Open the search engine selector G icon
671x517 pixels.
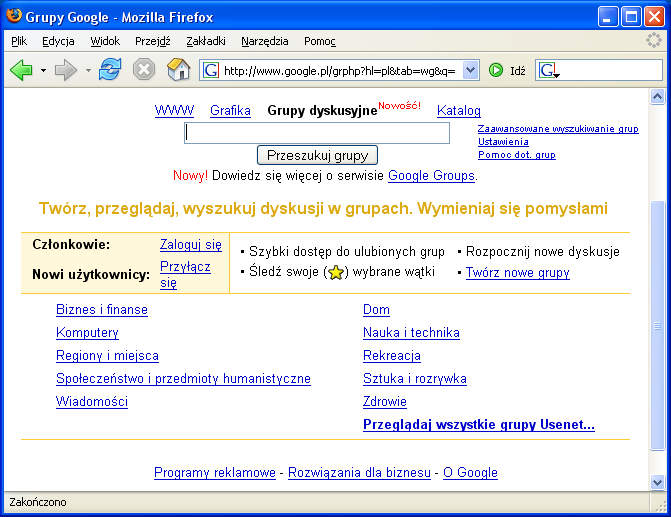[x=549, y=70]
